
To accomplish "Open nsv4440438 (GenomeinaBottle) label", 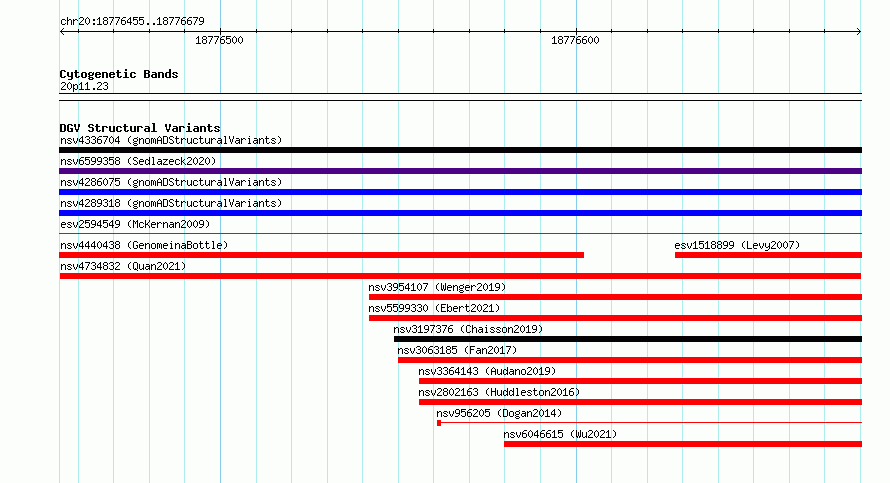I will pos(144,245).
